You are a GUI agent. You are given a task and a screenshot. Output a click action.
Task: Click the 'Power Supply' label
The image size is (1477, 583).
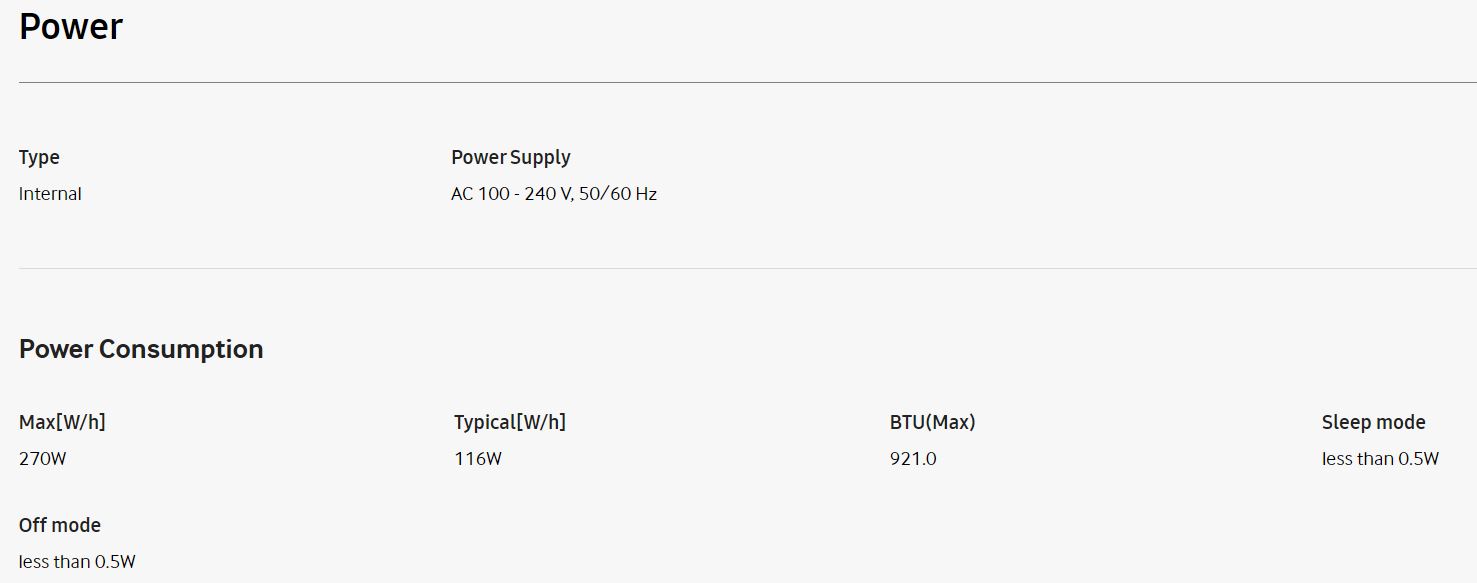(x=510, y=157)
